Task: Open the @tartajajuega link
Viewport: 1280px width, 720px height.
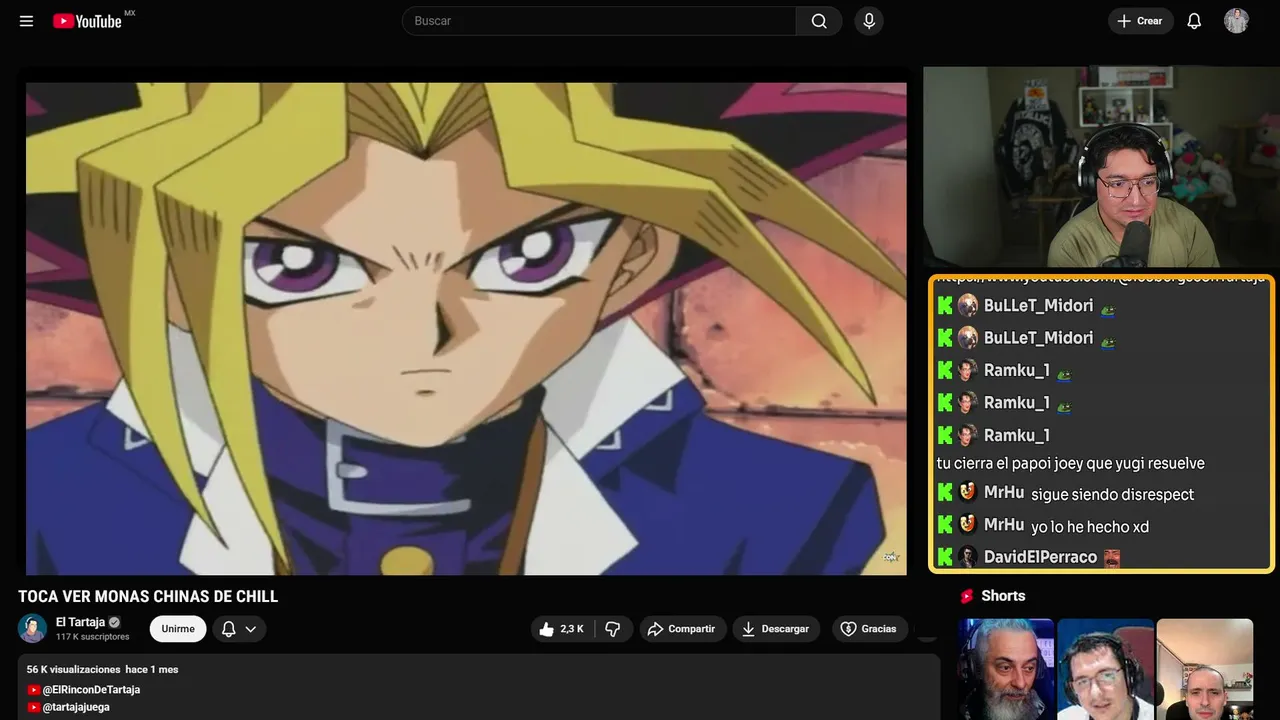Action: click(76, 707)
